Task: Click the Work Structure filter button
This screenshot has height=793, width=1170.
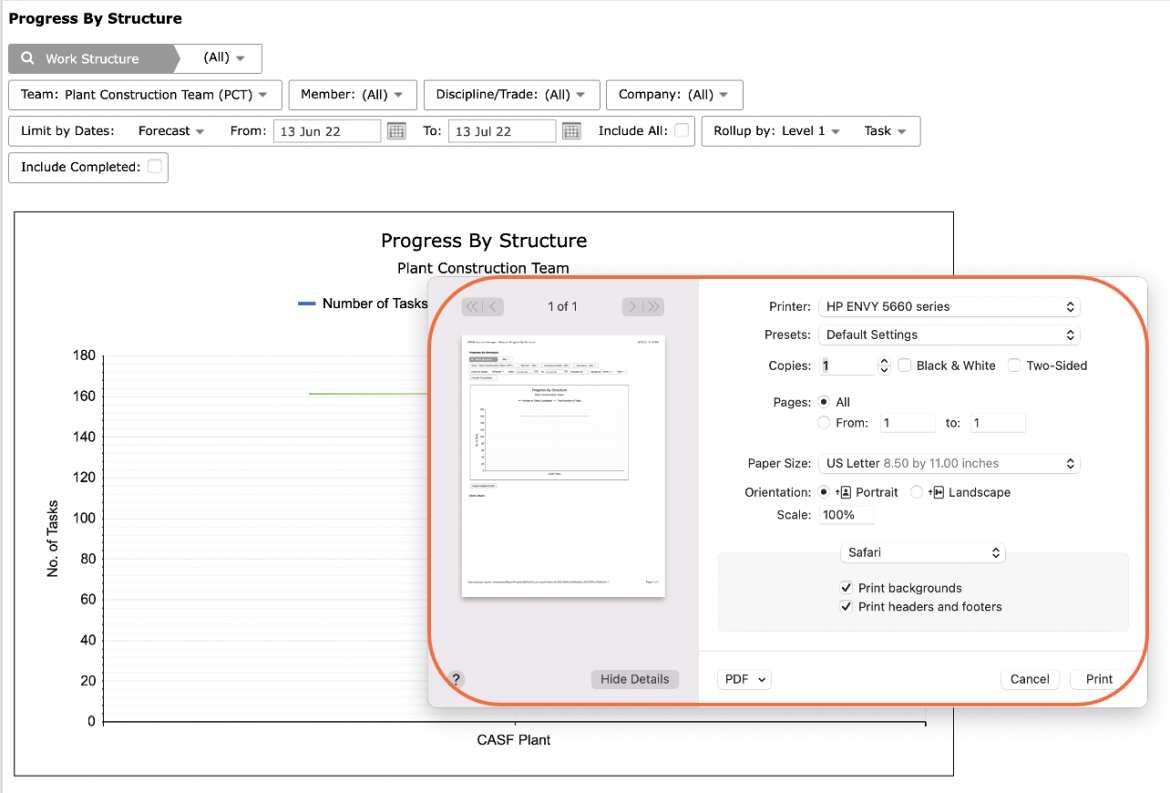Action: (92, 58)
